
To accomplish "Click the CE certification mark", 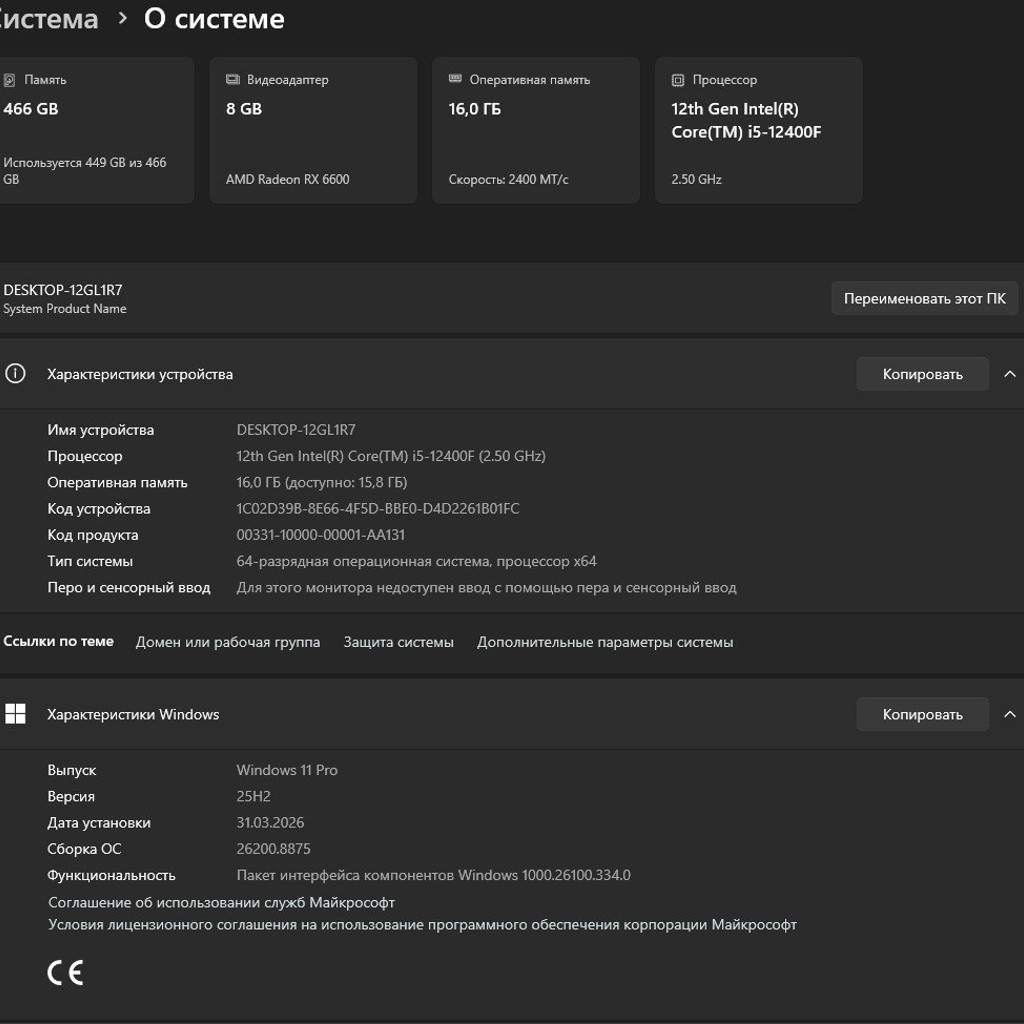I will point(65,972).
